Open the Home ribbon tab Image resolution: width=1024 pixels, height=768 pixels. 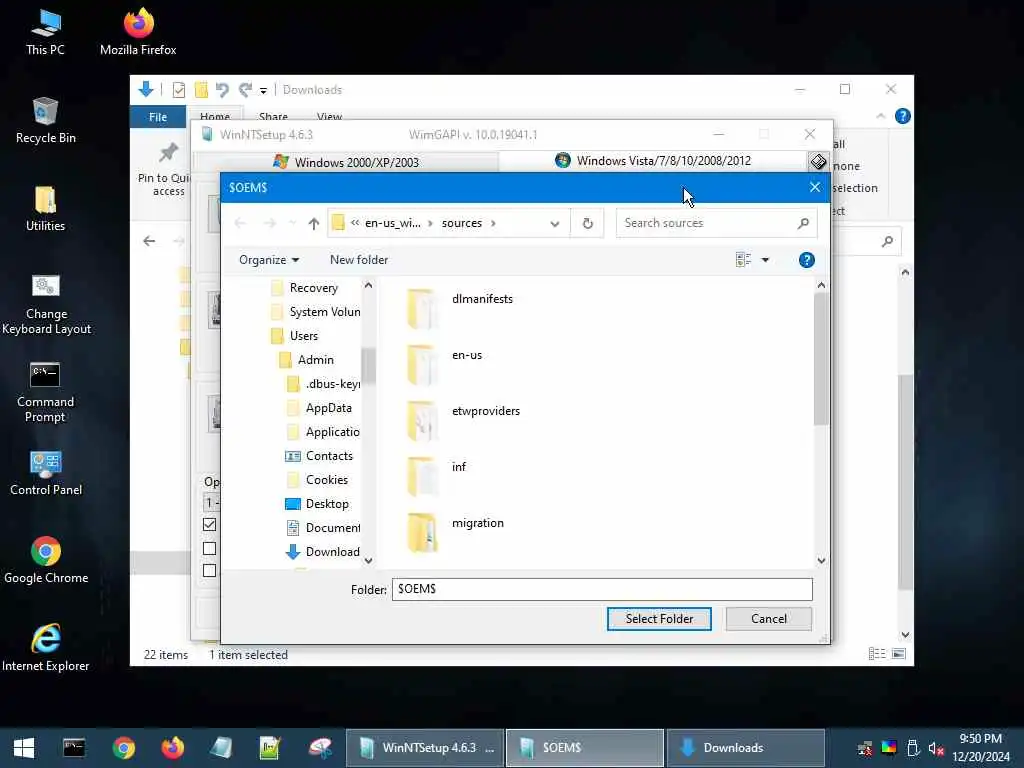215,117
